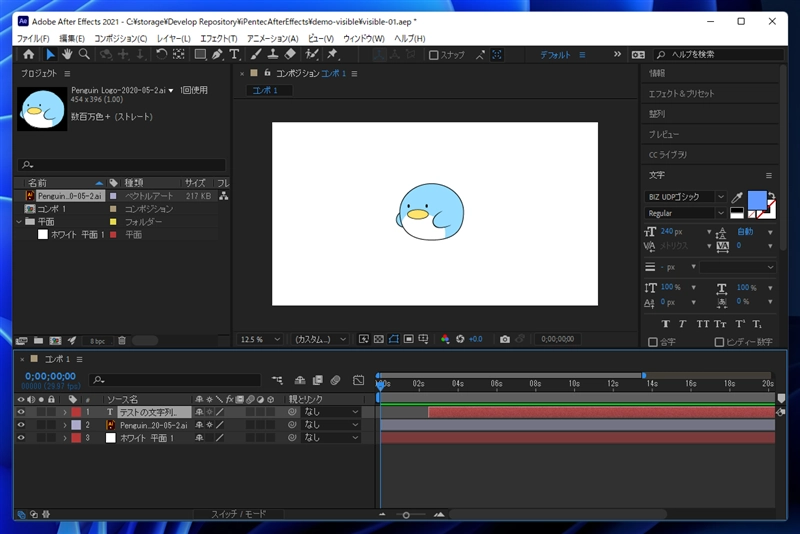Image resolution: width=800 pixels, height=534 pixels.
Task: Open the エフェクト&プリセット panel
Action: pyautogui.click(x=681, y=94)
